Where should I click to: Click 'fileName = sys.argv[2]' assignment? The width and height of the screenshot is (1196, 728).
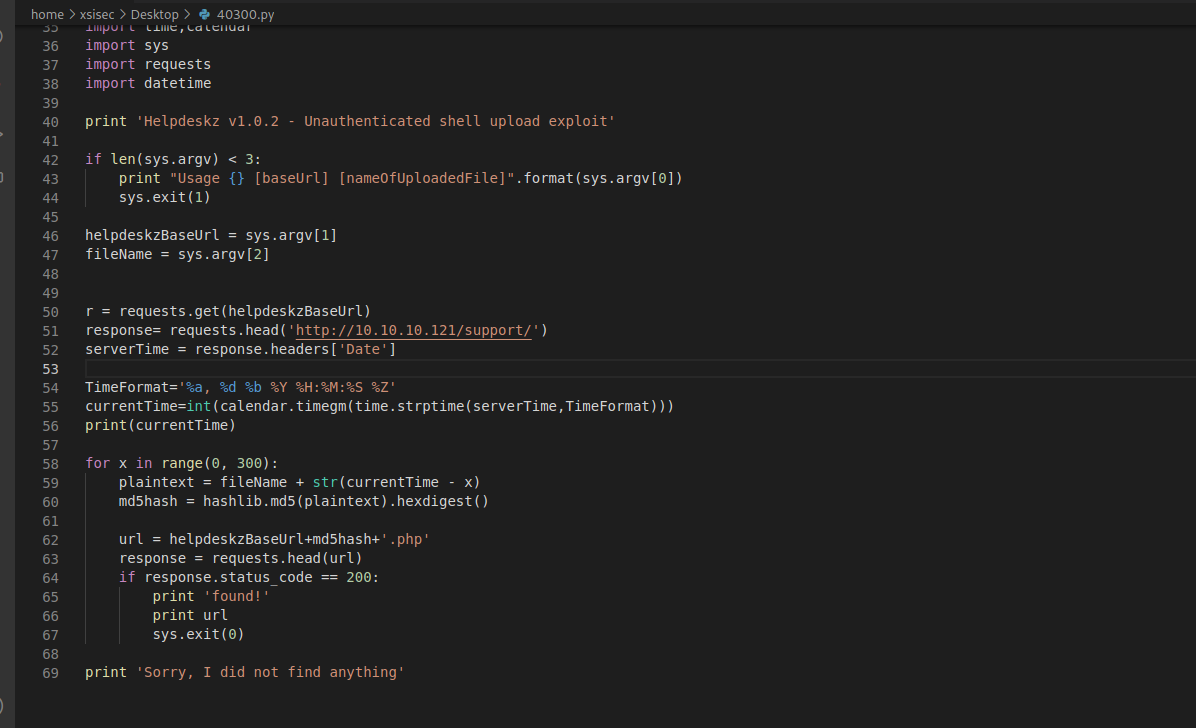[177, 254]
